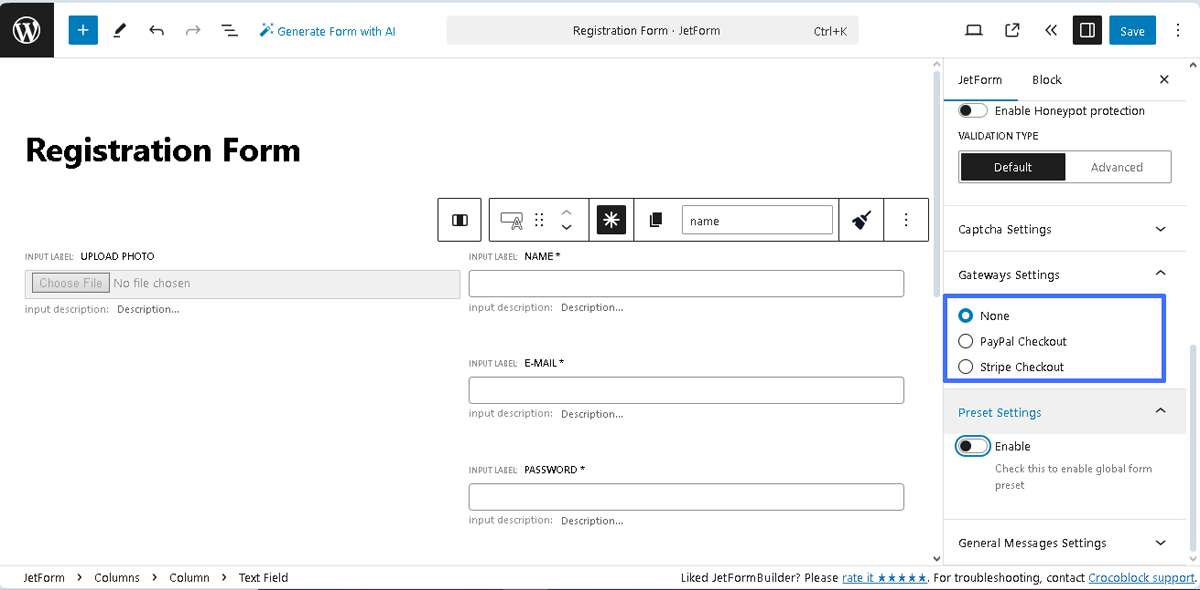
Task: Click in the Password text field
Action: (686, 497)
